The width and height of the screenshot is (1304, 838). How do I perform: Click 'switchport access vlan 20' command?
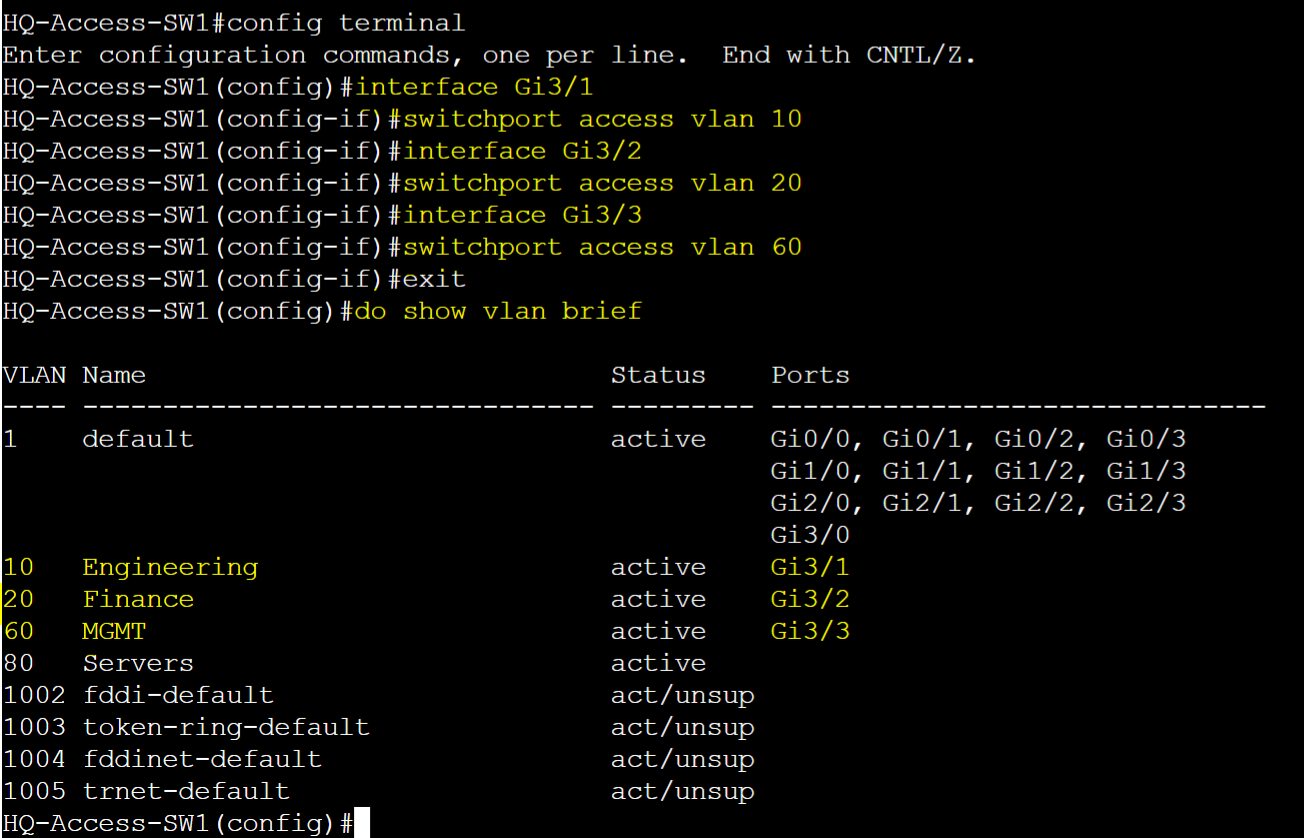[602, 183]
